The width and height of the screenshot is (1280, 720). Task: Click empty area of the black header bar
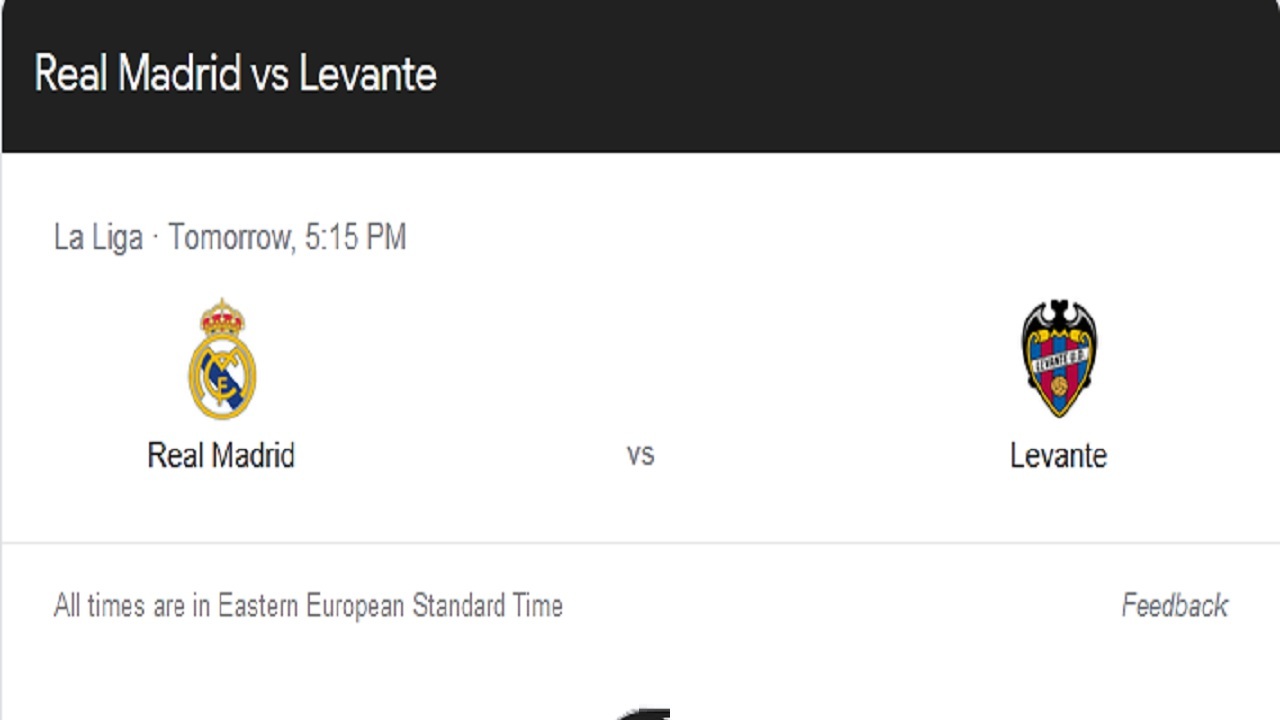850,76
